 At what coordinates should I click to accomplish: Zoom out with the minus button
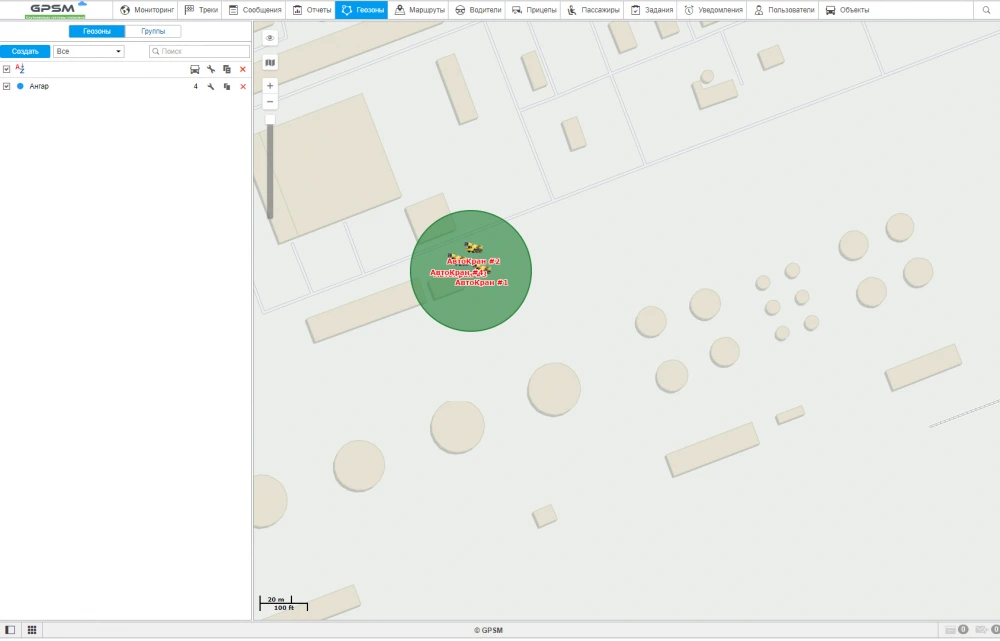[270, 102]
